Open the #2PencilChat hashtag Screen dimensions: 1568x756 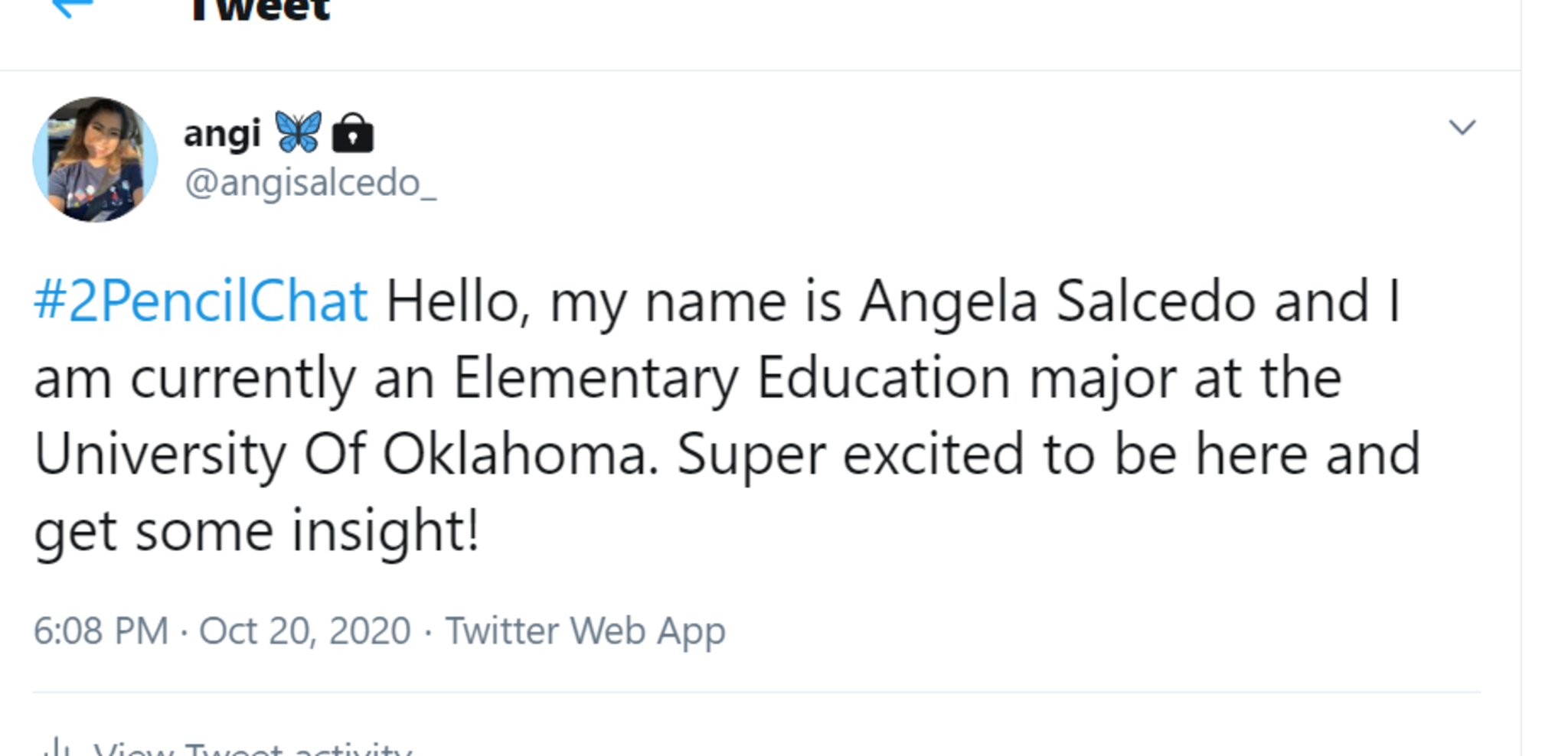pos(201,301)
